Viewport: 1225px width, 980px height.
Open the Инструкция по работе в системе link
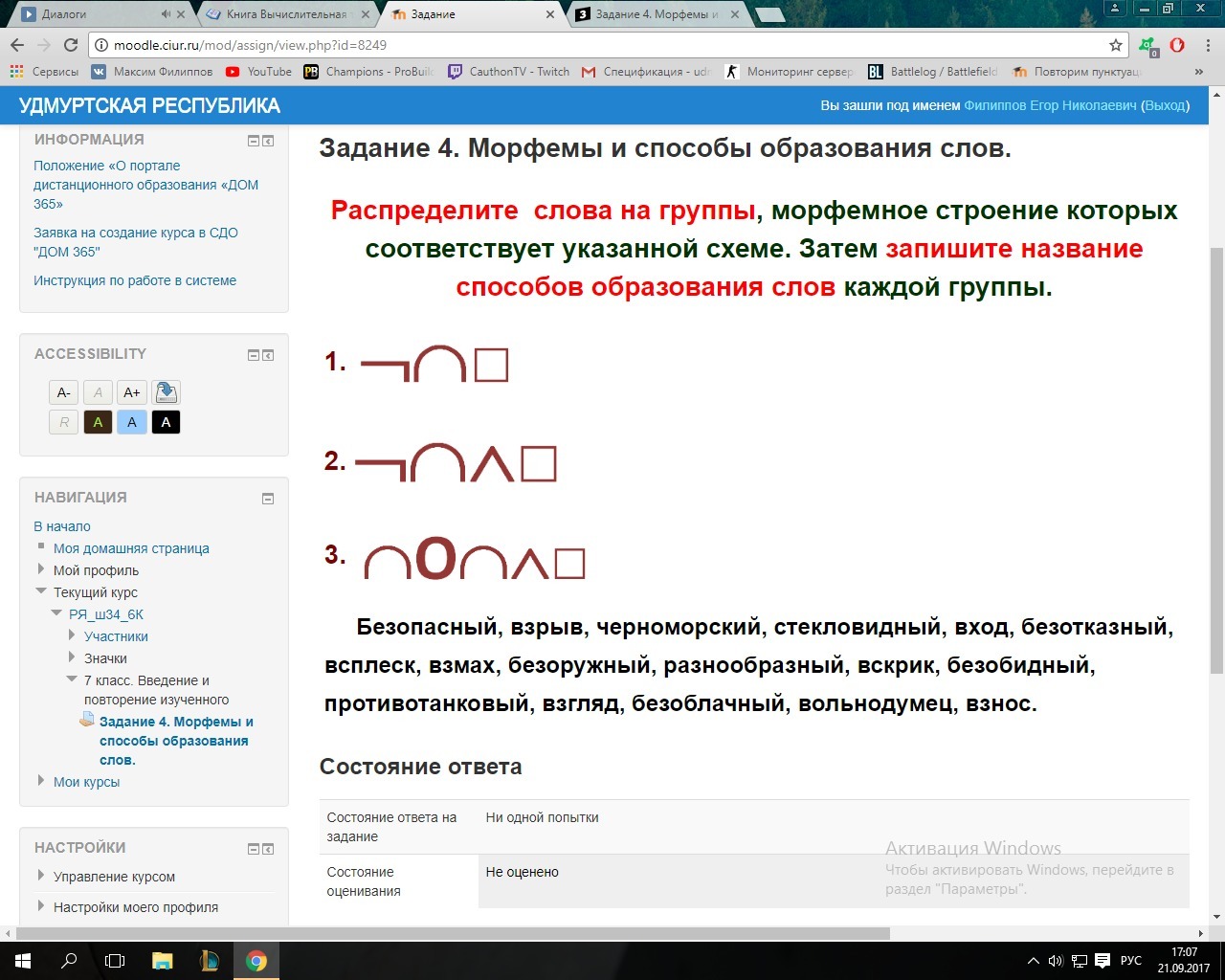135,280
